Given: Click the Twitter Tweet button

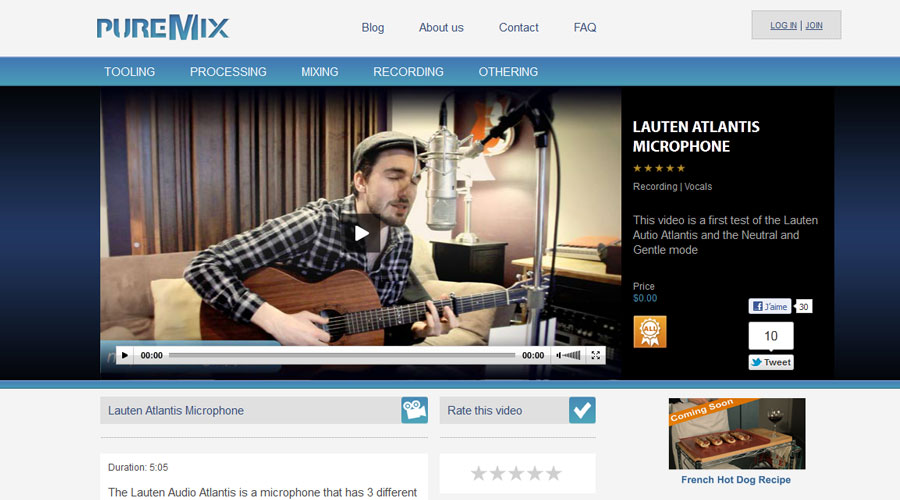Looking at the screenshot, I should click(770, 362).
